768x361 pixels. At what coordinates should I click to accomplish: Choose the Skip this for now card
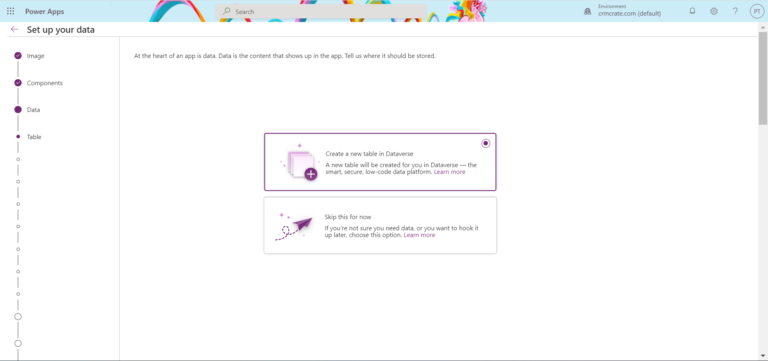(380, 225)
